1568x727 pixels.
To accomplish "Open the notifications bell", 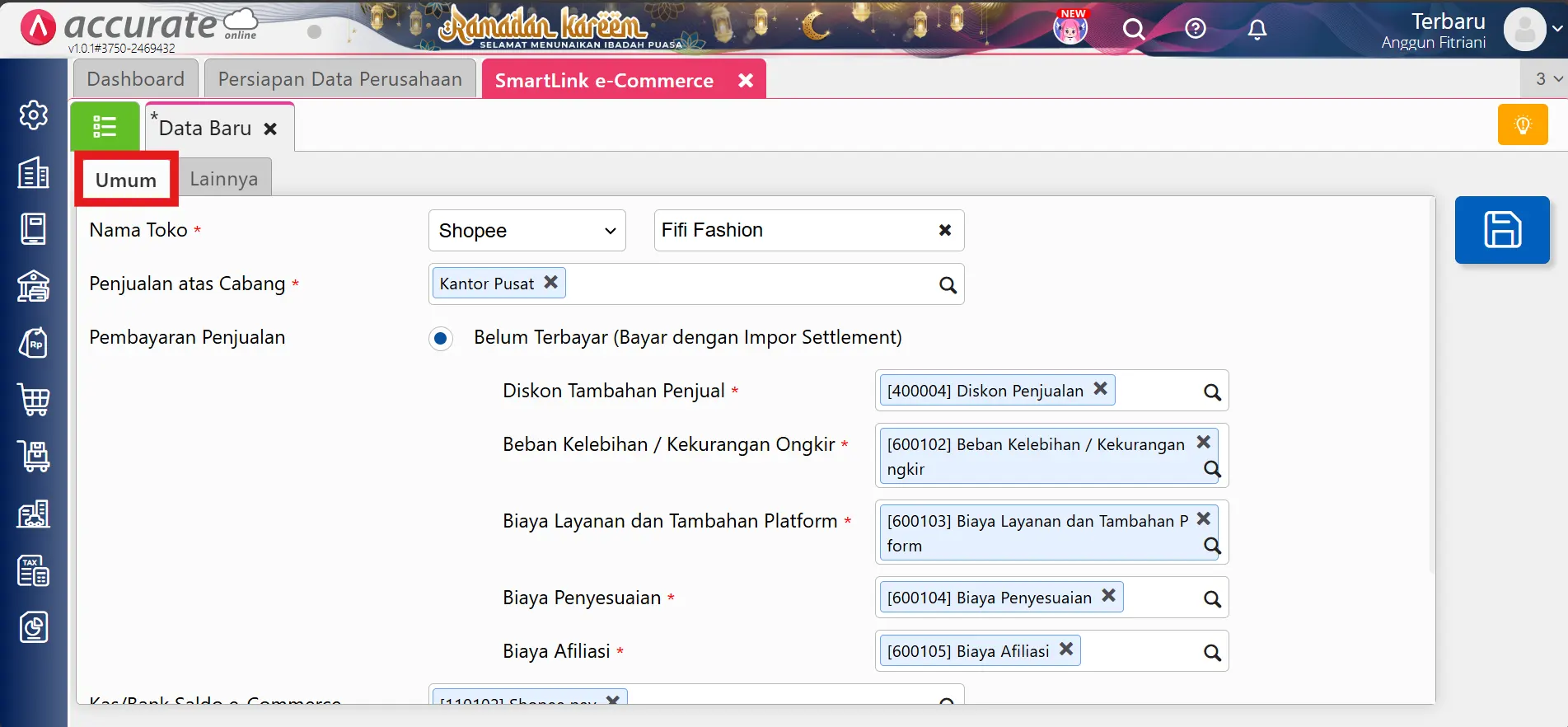I will (1257, 30).
